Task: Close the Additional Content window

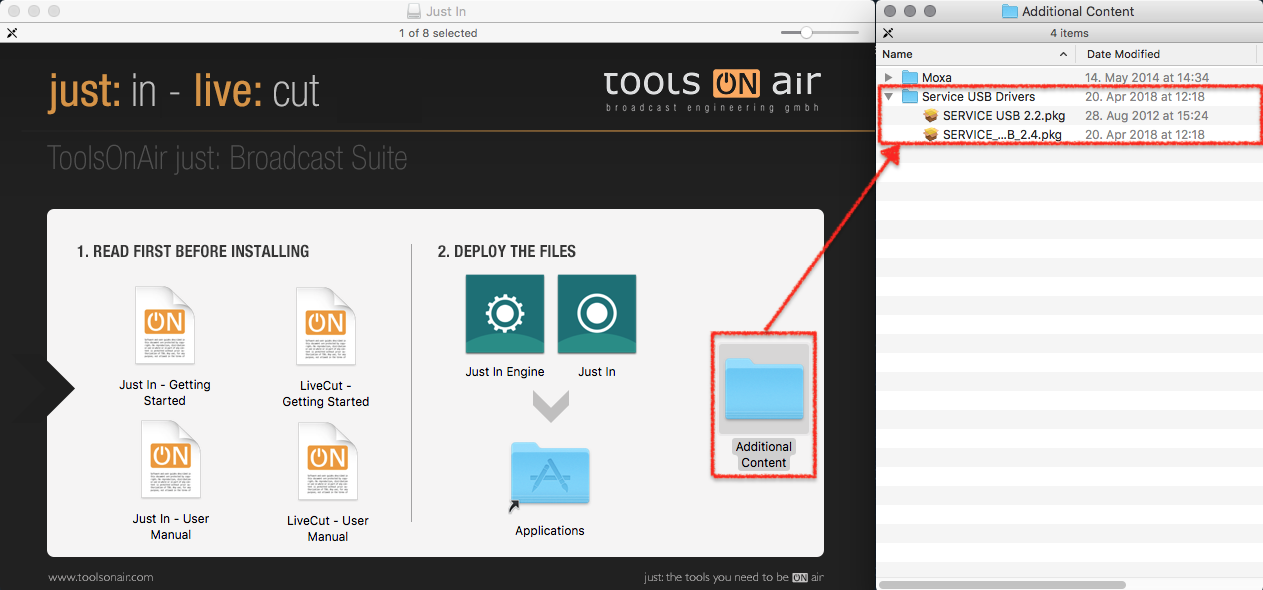Action: tap(889, 11)
